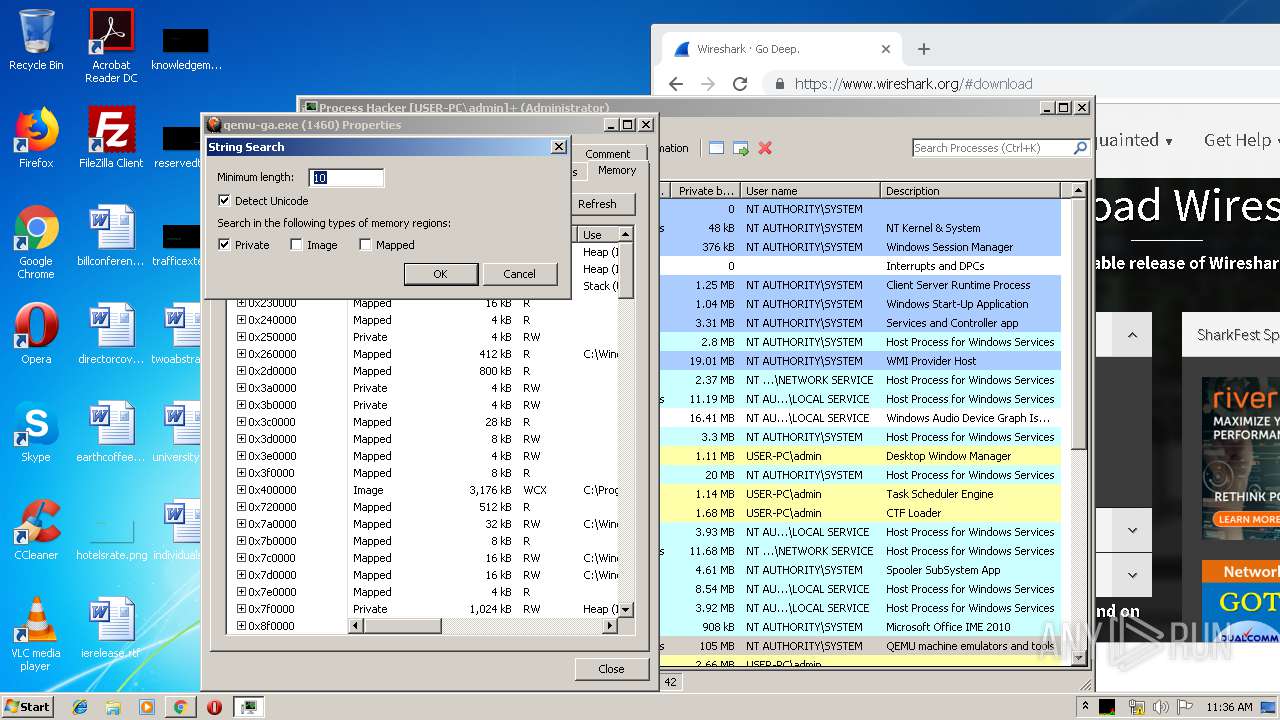Click the Process Hacker find window icon

(x=716, y=148)
